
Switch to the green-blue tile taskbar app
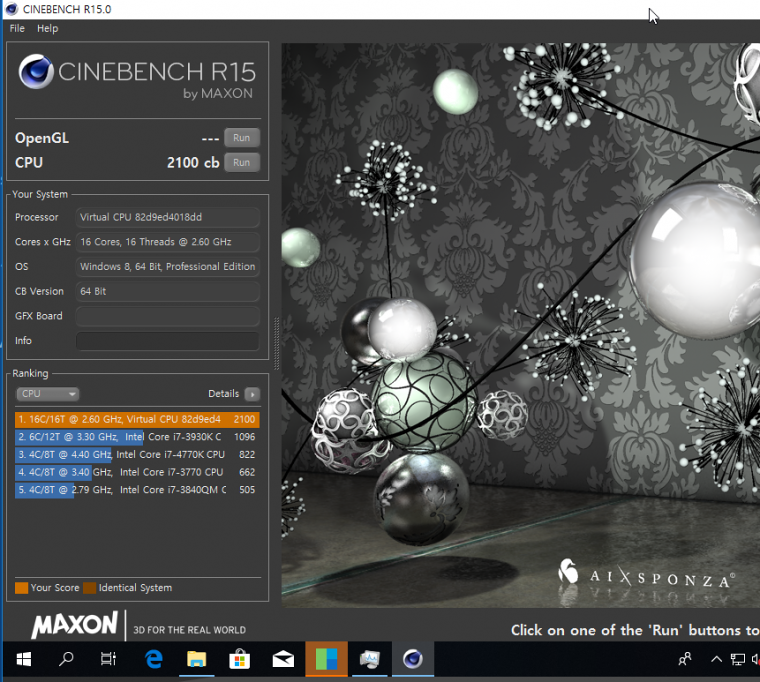[x=326, y=659]
